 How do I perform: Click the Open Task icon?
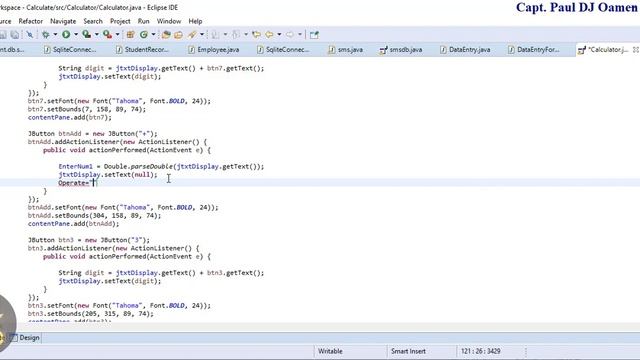click(x=178, y=35)
